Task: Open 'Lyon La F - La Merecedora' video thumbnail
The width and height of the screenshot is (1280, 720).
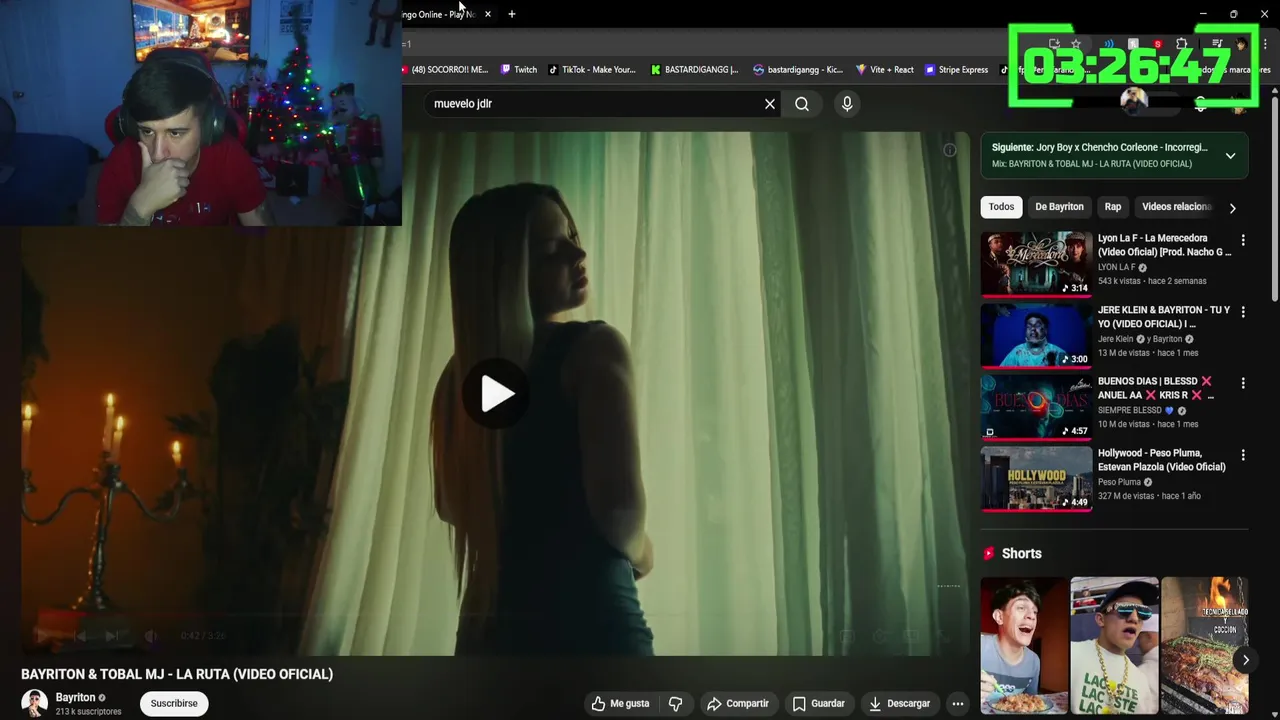Action: 1036,264
